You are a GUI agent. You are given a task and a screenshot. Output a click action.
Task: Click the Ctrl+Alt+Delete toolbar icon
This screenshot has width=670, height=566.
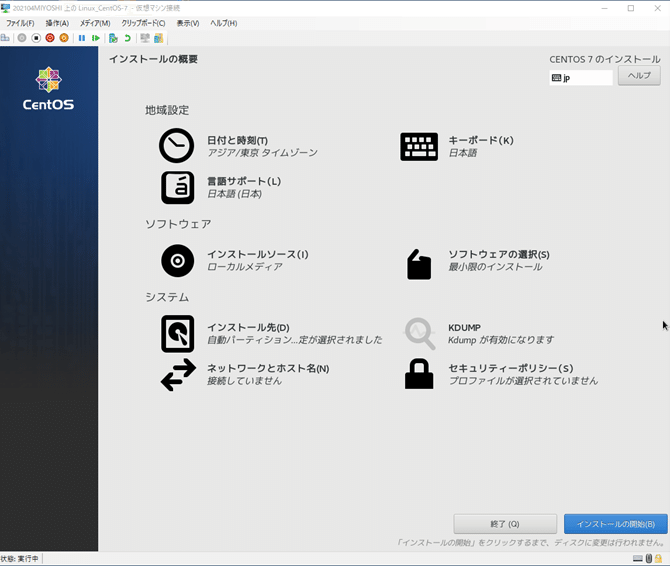click(5, 38)
